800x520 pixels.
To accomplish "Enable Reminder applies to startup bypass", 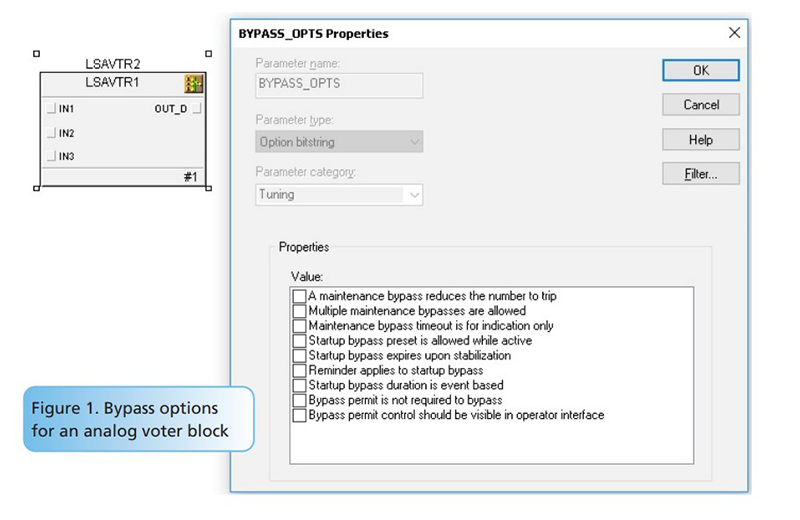I will pos(299,370).
